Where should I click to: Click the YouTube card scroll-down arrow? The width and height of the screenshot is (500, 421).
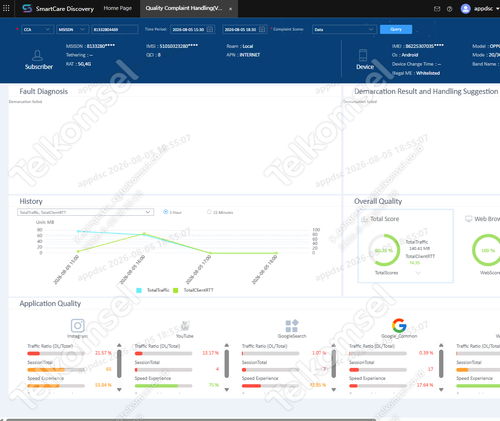(227, 389)
